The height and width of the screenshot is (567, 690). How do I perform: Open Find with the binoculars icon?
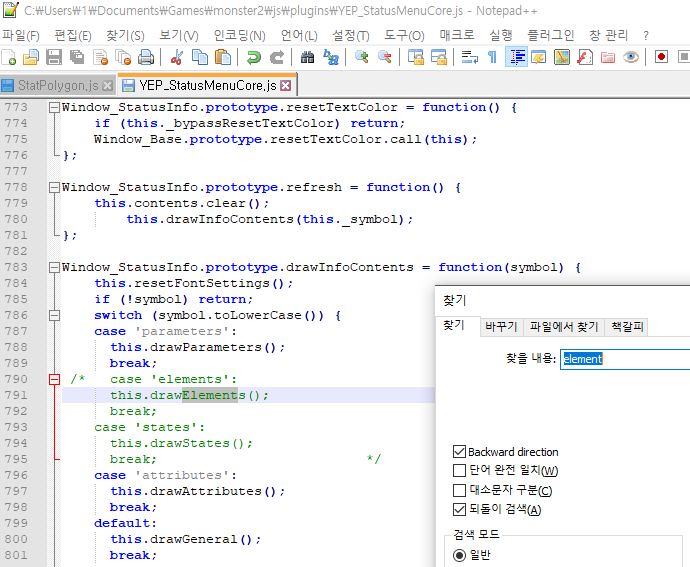click(x=308, y=57)
